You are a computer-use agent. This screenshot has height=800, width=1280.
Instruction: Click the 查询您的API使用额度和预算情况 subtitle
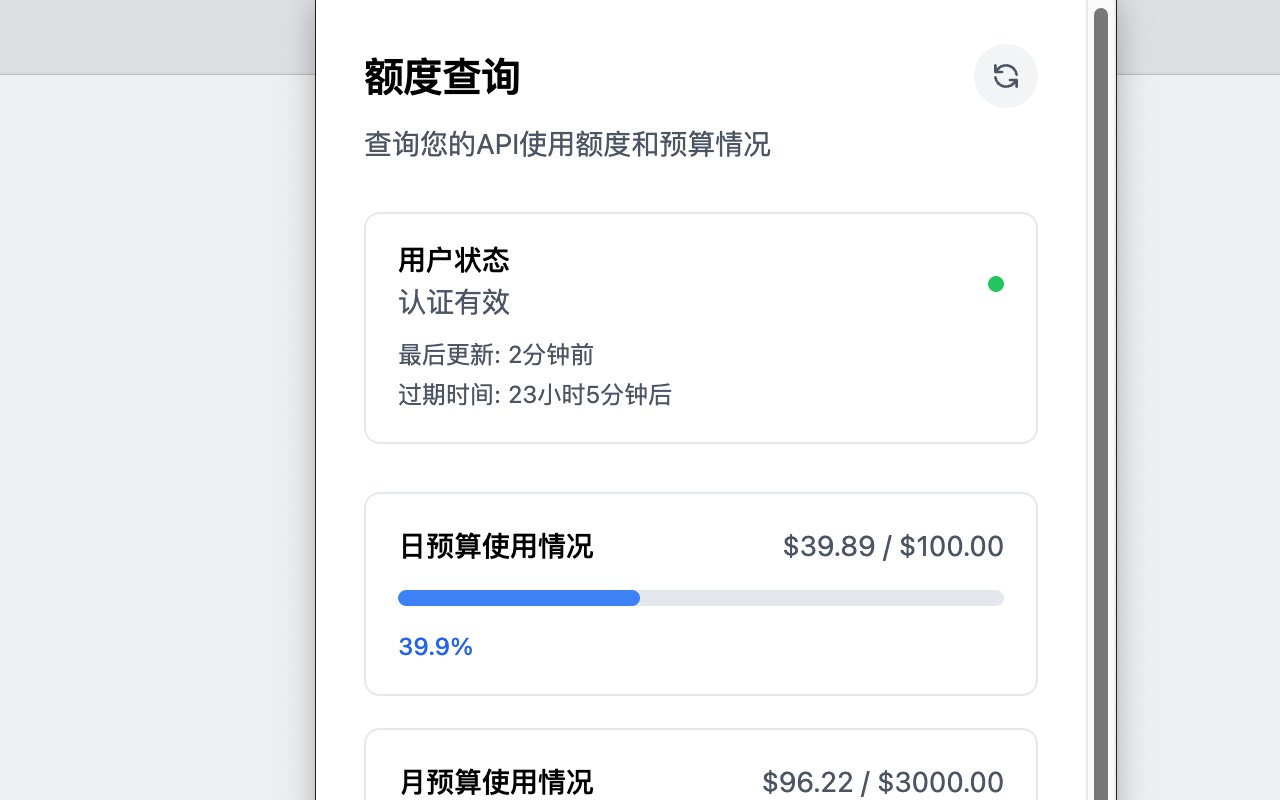(x=567, y=145)
